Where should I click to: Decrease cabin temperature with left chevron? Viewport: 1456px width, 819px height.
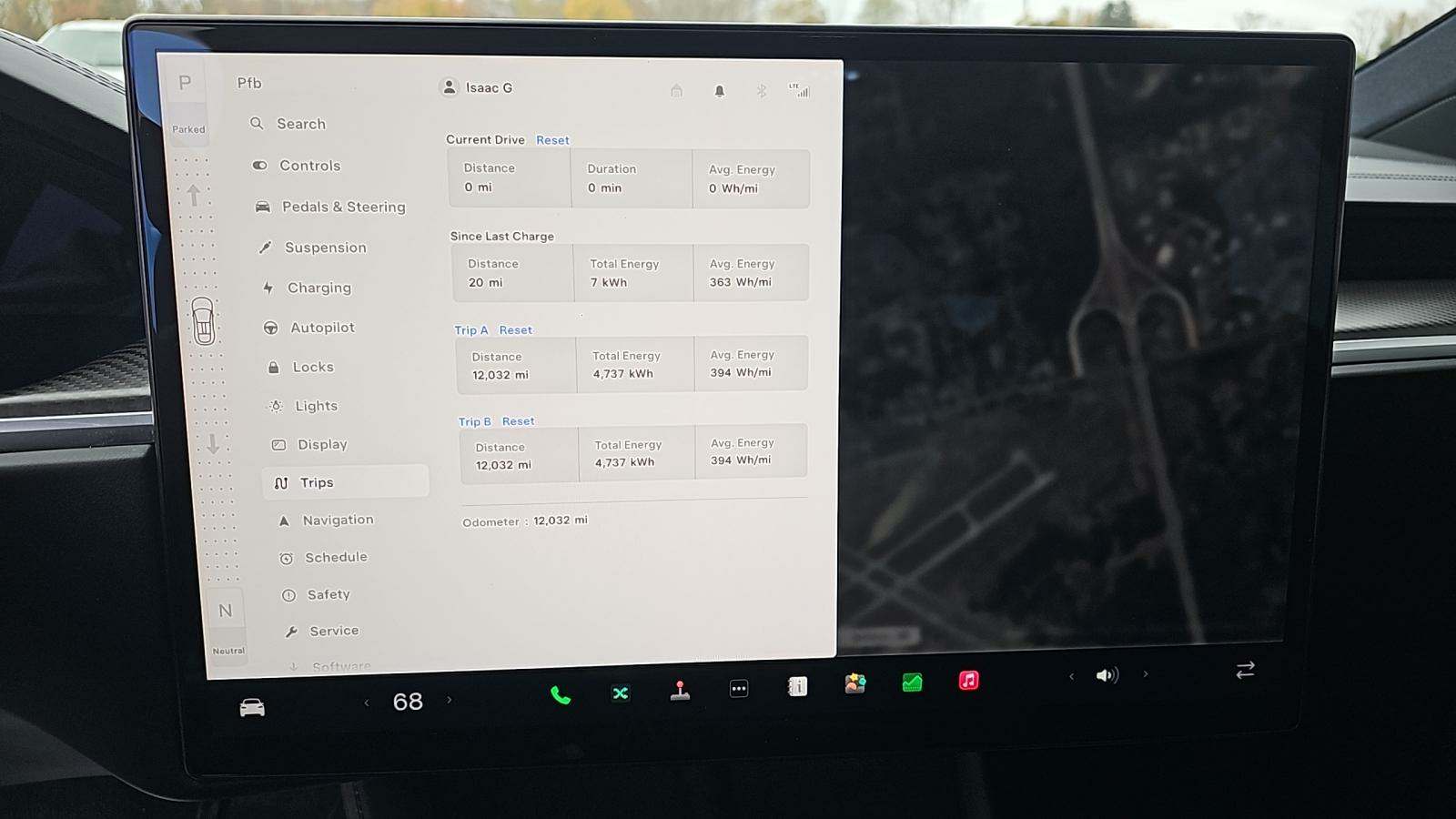click(x=367, y=703)
